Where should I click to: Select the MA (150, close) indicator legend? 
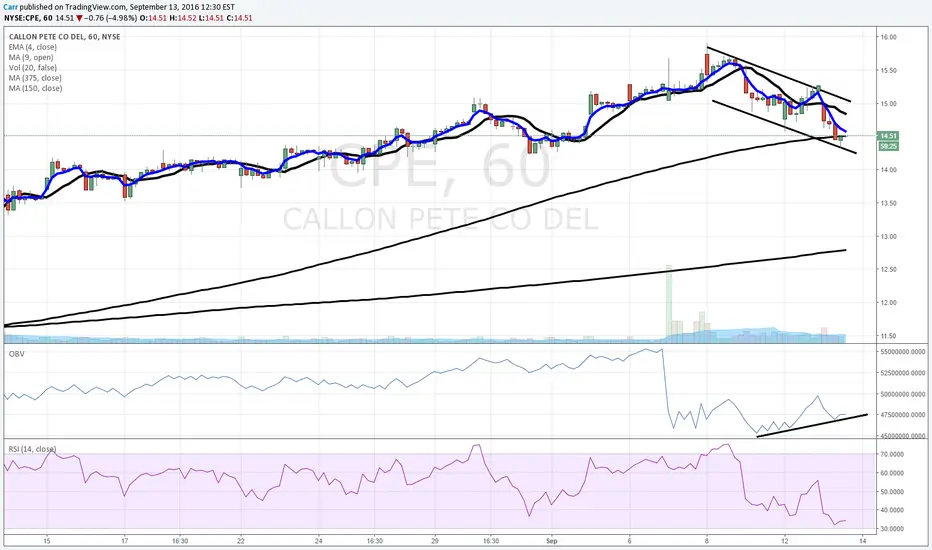(x=35, y=88)
